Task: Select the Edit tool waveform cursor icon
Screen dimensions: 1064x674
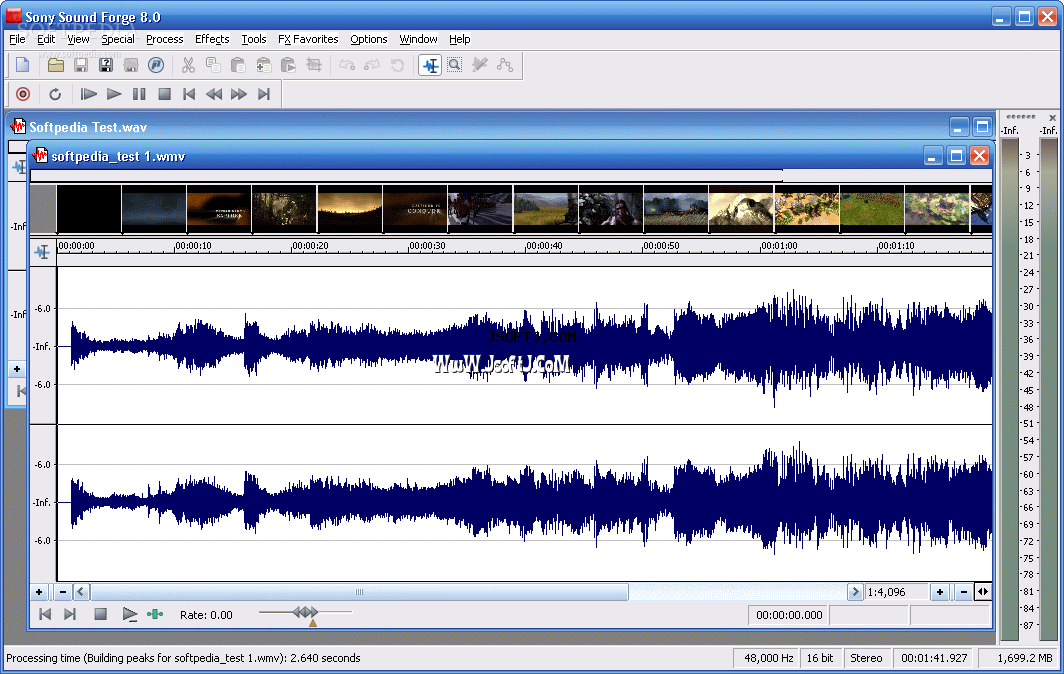Action: click(x=430, y=65)
